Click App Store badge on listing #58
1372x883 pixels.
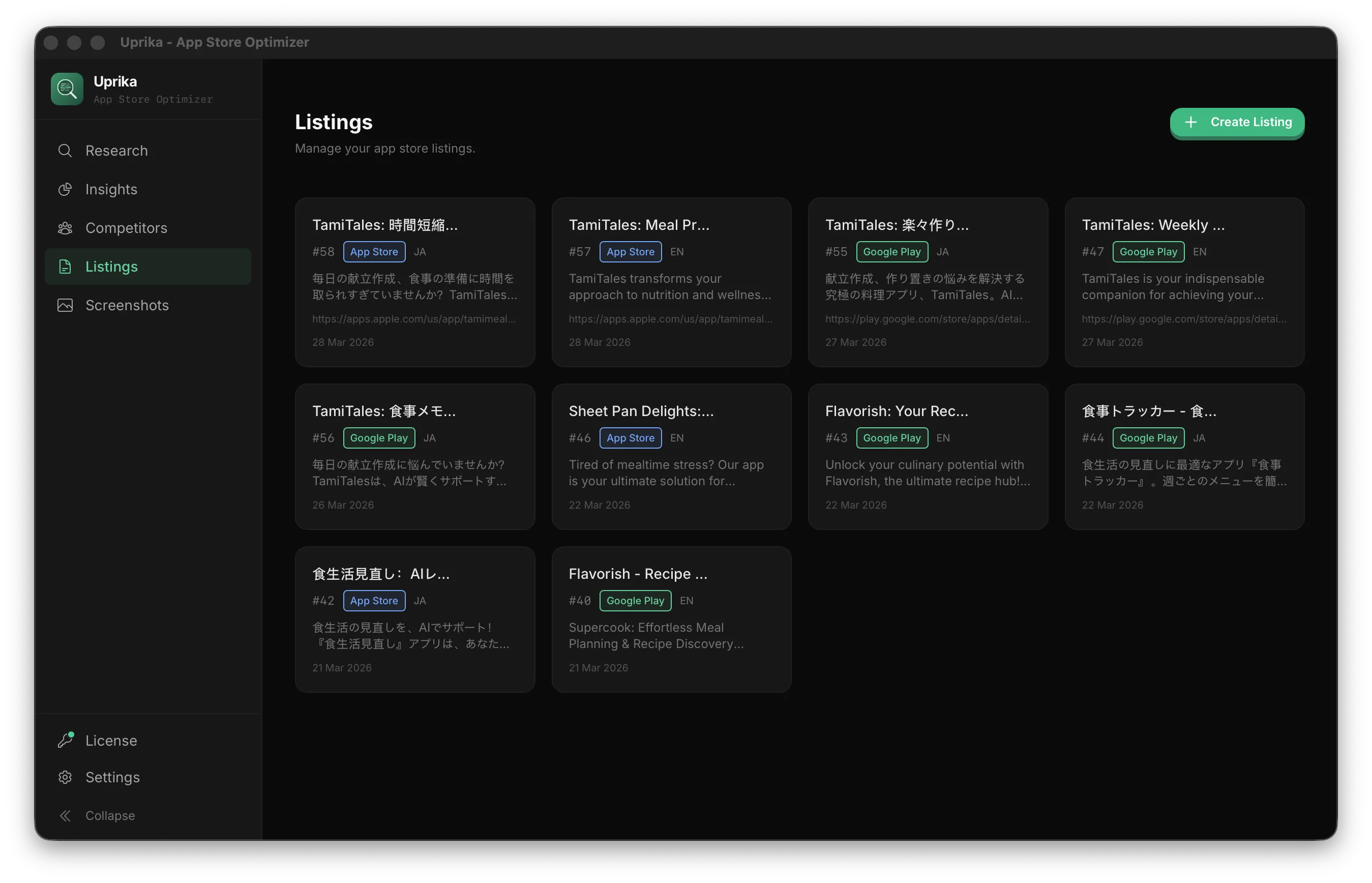click(374, 252)
